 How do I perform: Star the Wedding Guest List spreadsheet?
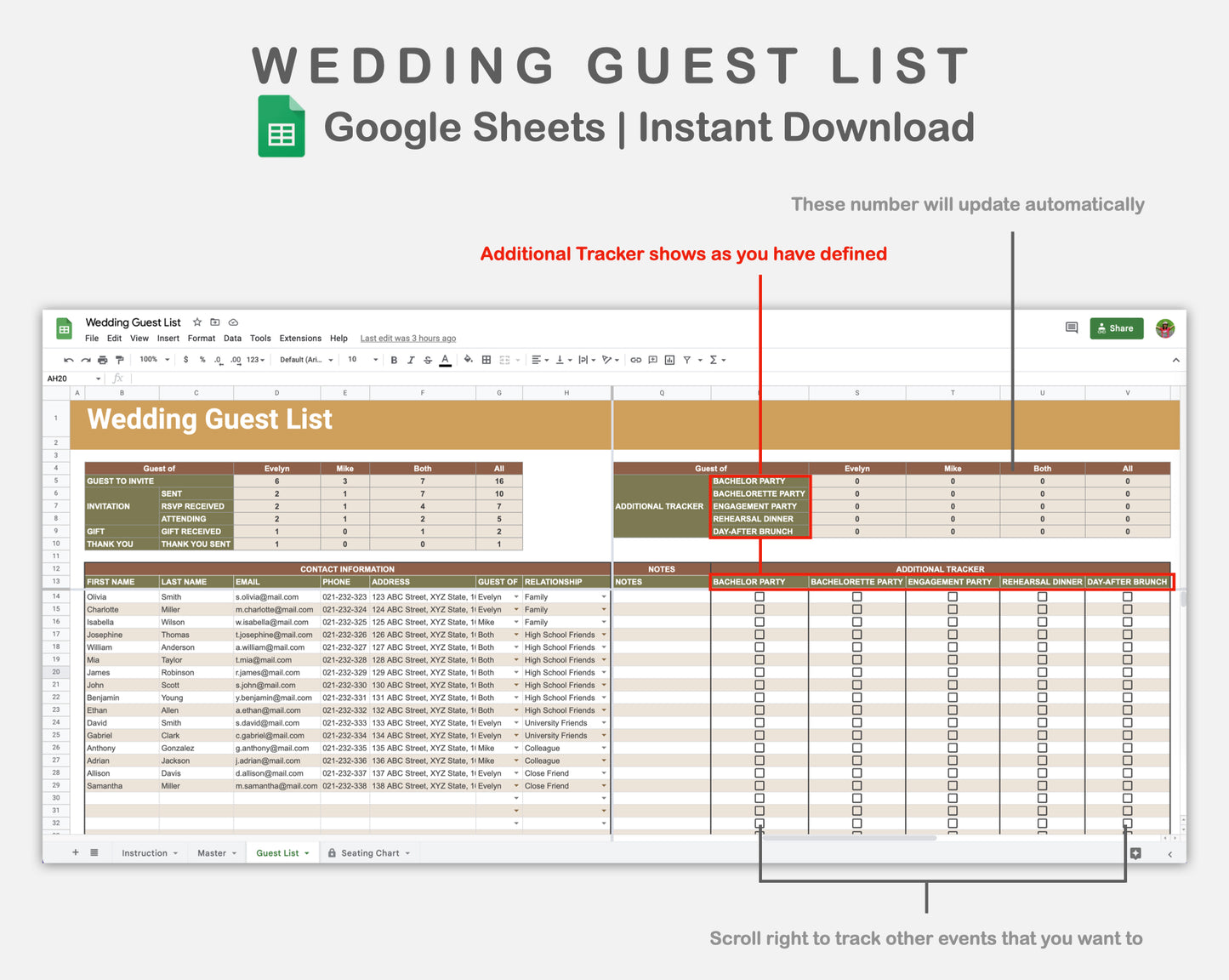[x=197, y=322]
